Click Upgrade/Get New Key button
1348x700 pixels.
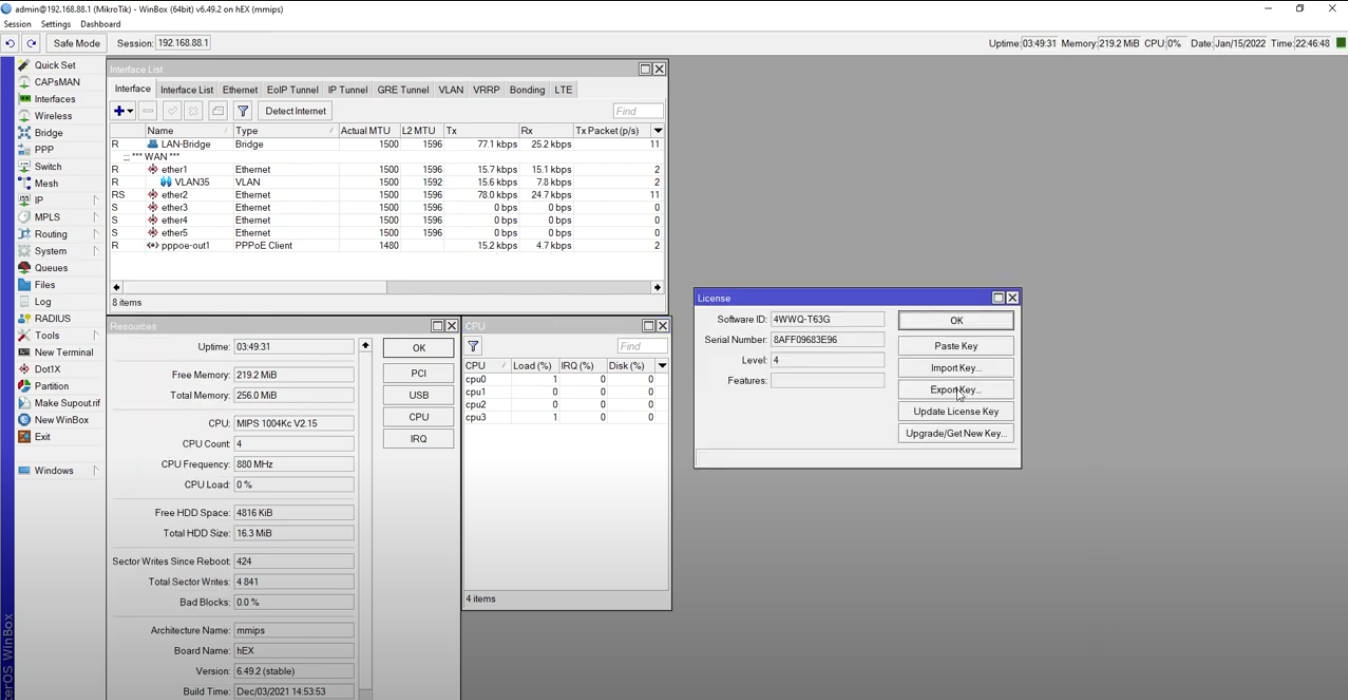coord(955,432)
